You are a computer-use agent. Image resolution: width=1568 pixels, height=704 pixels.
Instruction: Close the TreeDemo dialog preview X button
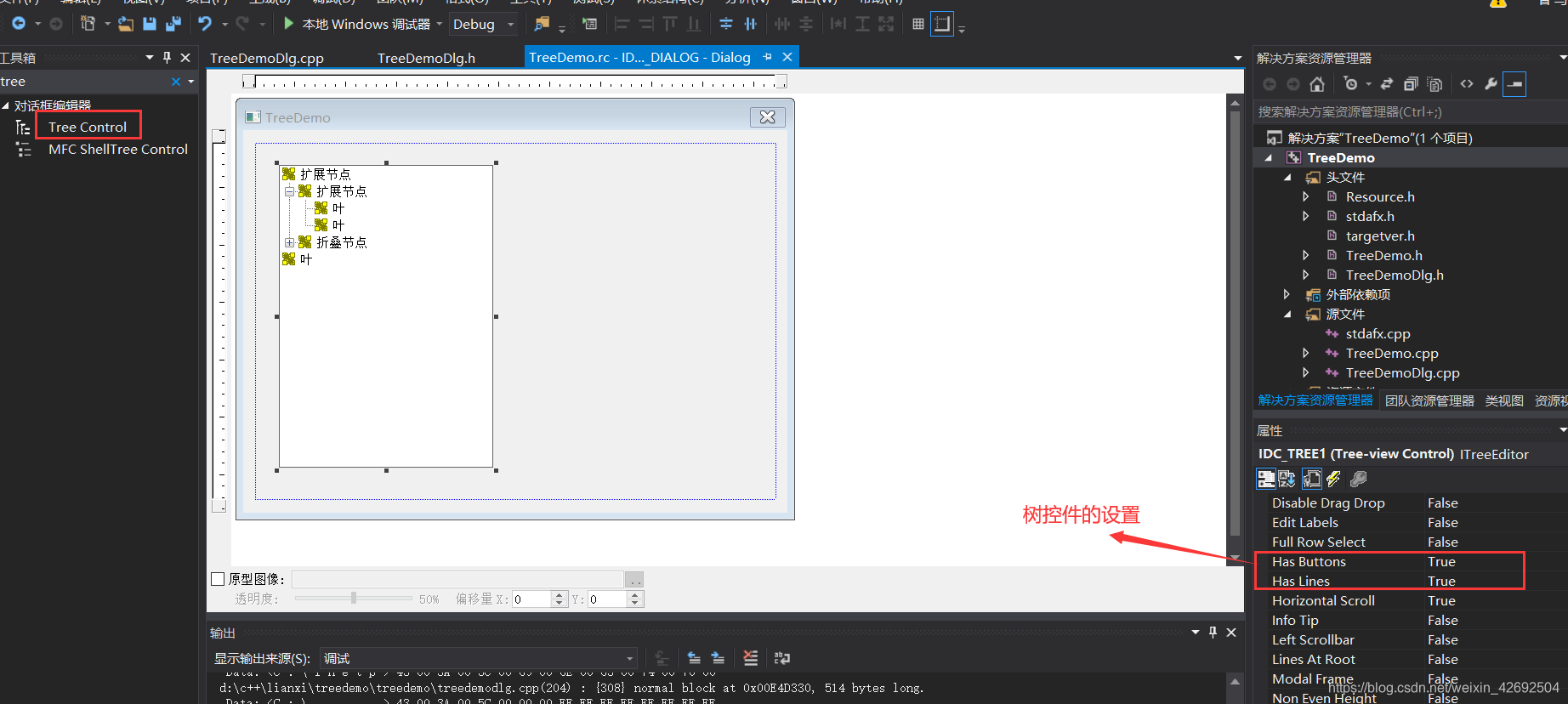click(767, 117)
